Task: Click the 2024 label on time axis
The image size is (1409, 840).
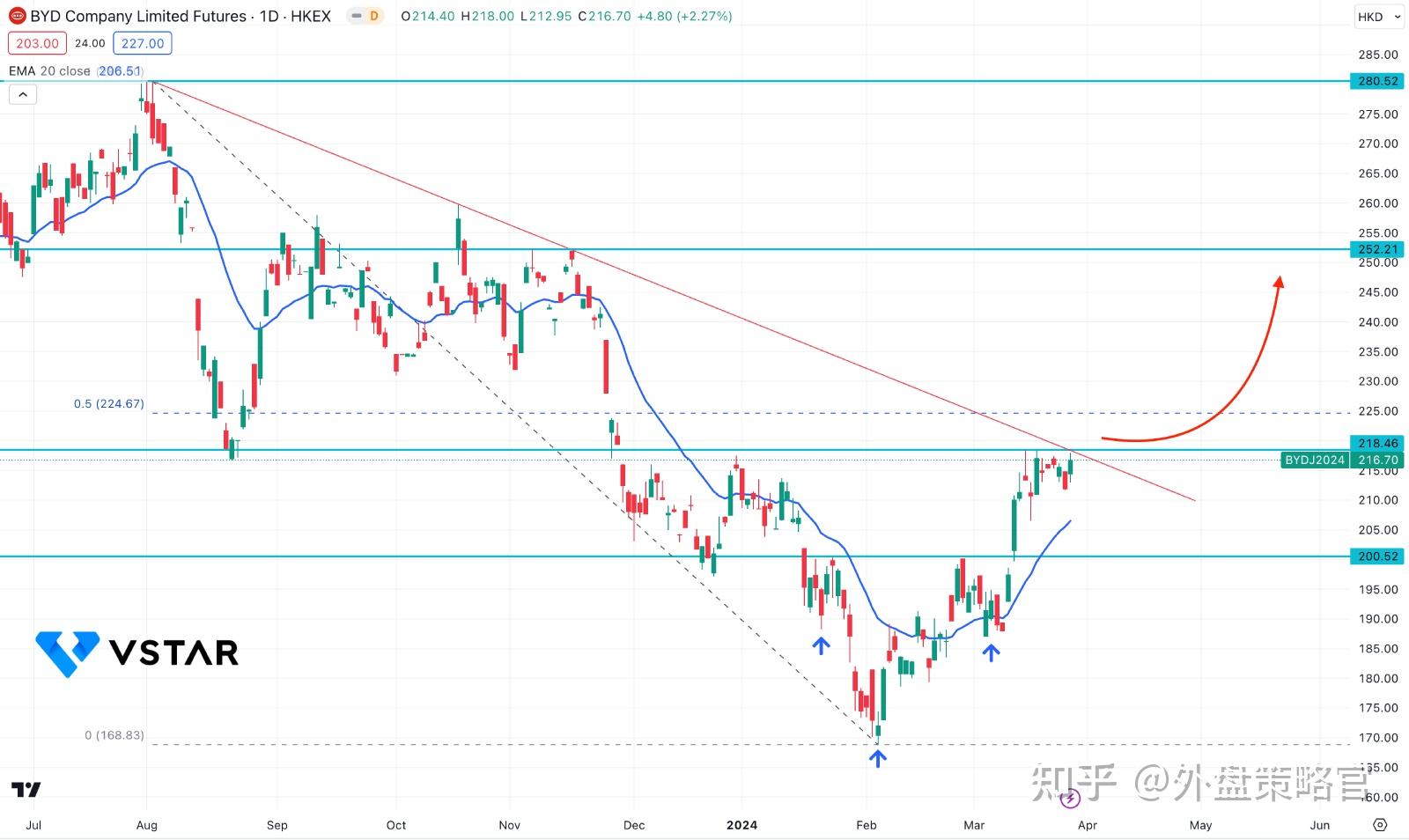Action: (x=741, y=825)
